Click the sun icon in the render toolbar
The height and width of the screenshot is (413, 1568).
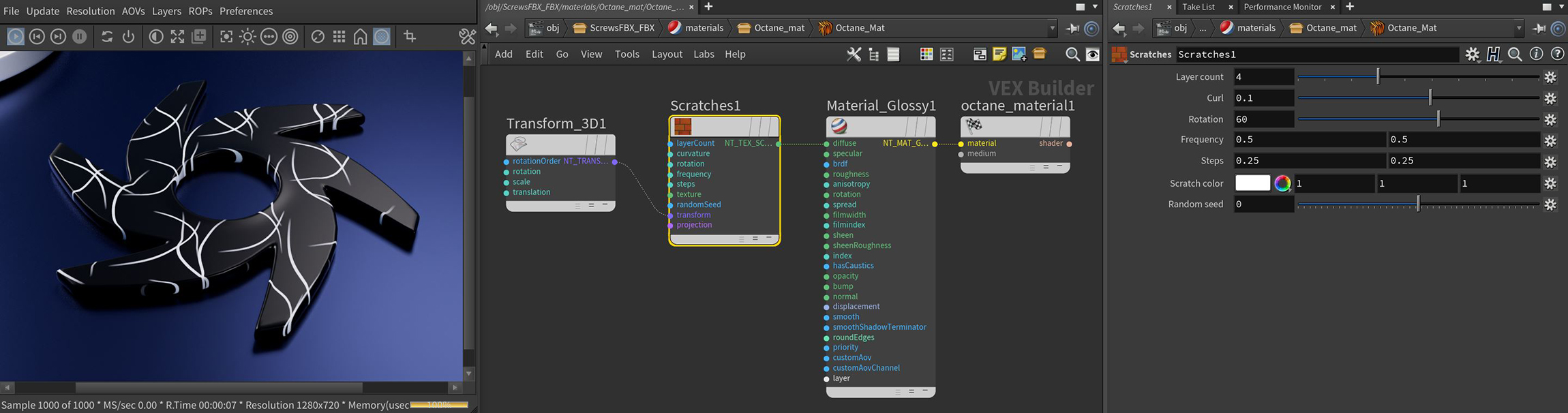tap(247, 37)
